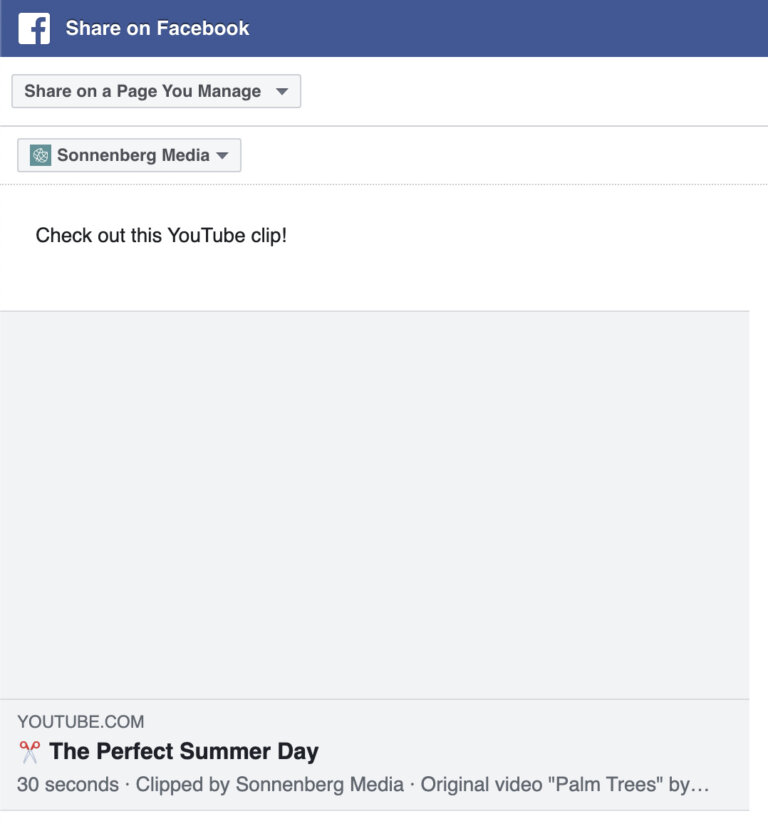Click the white f icon in the header bar
The height and width of the screenshot is (831, 768).
coord(36,27)
